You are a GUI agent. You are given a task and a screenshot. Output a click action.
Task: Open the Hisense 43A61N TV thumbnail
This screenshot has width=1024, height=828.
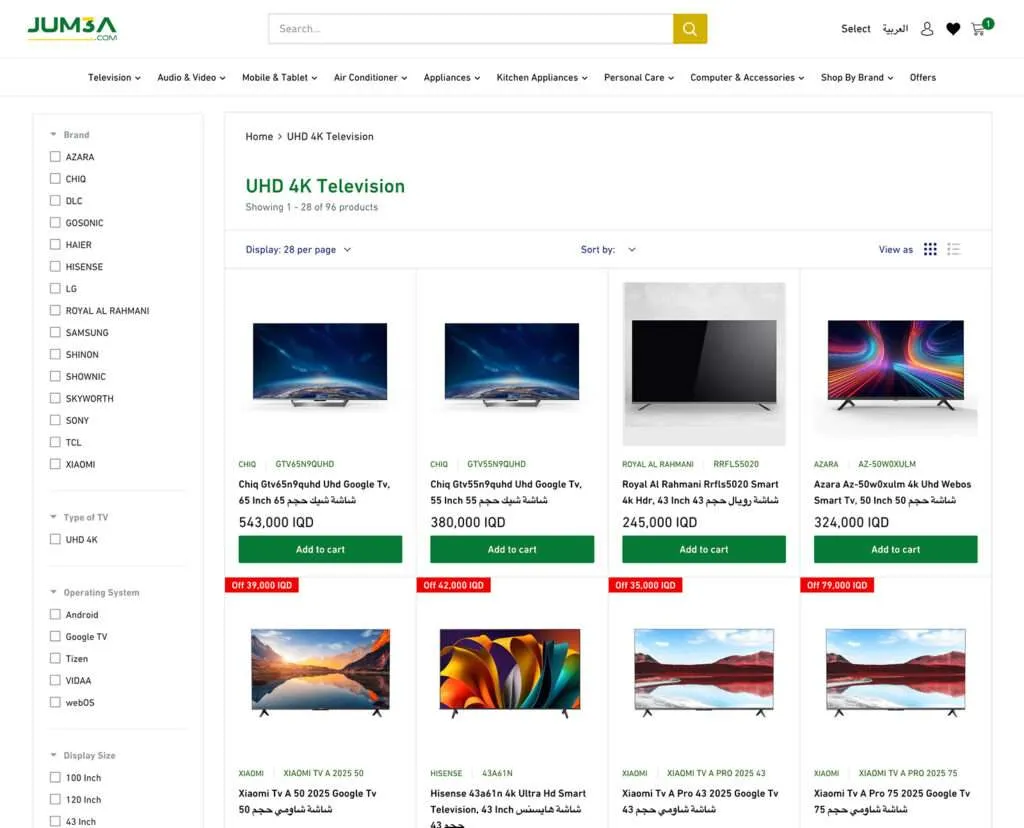coord(510,673)
